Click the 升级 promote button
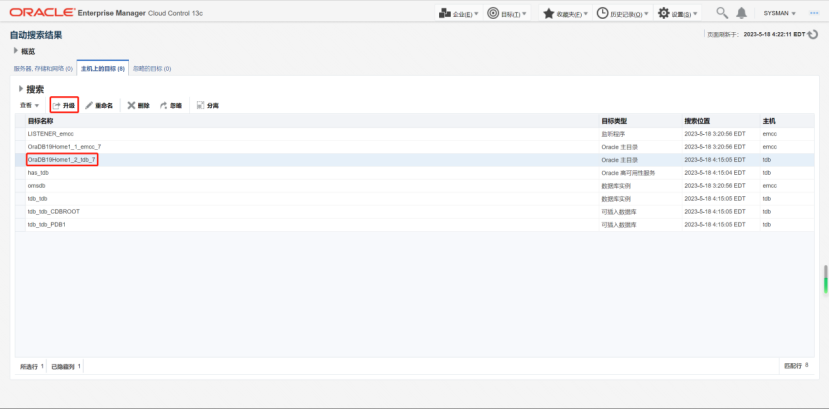The image size is (830, 409). click(x=65, y=105)
